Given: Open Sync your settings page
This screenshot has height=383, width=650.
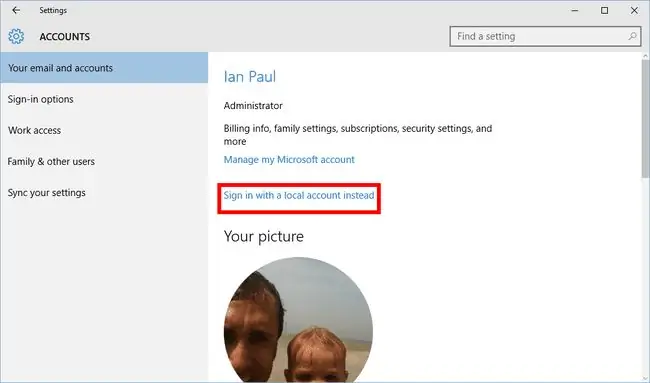Looking at the screenshot, I should pyautogui.click(x=104, y=192).
